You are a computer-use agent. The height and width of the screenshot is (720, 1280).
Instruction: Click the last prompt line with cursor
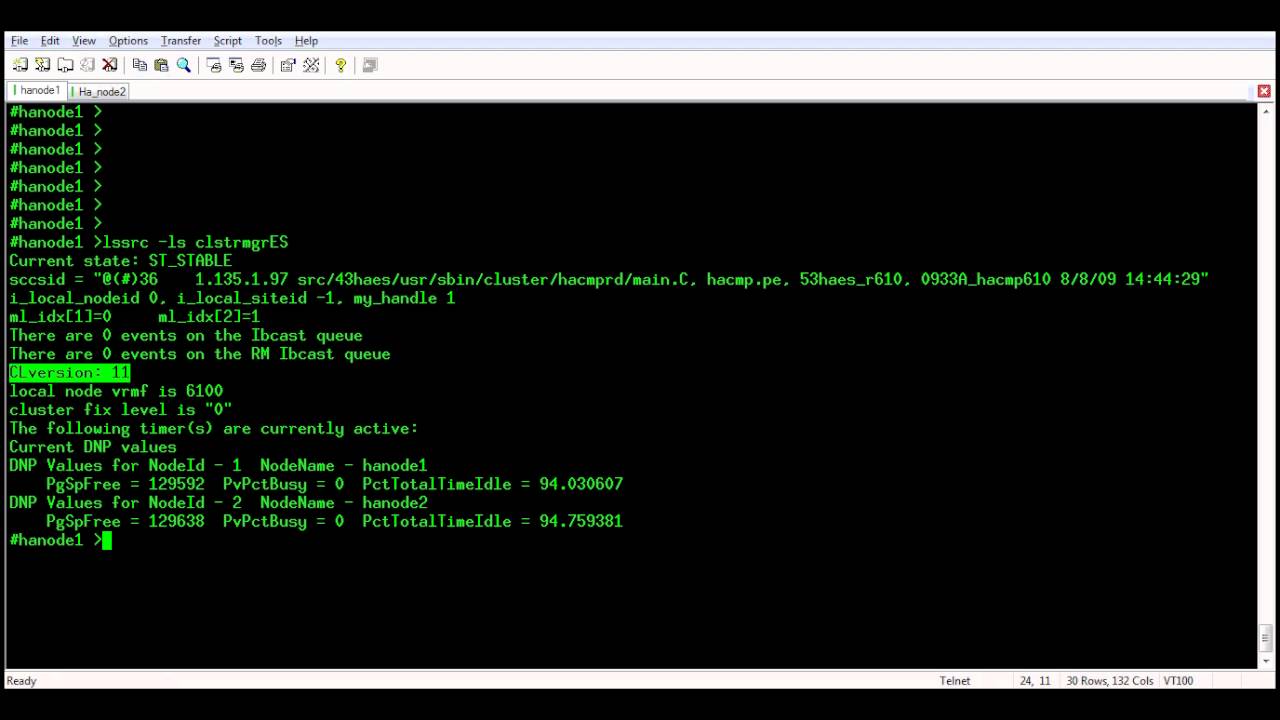60,540
